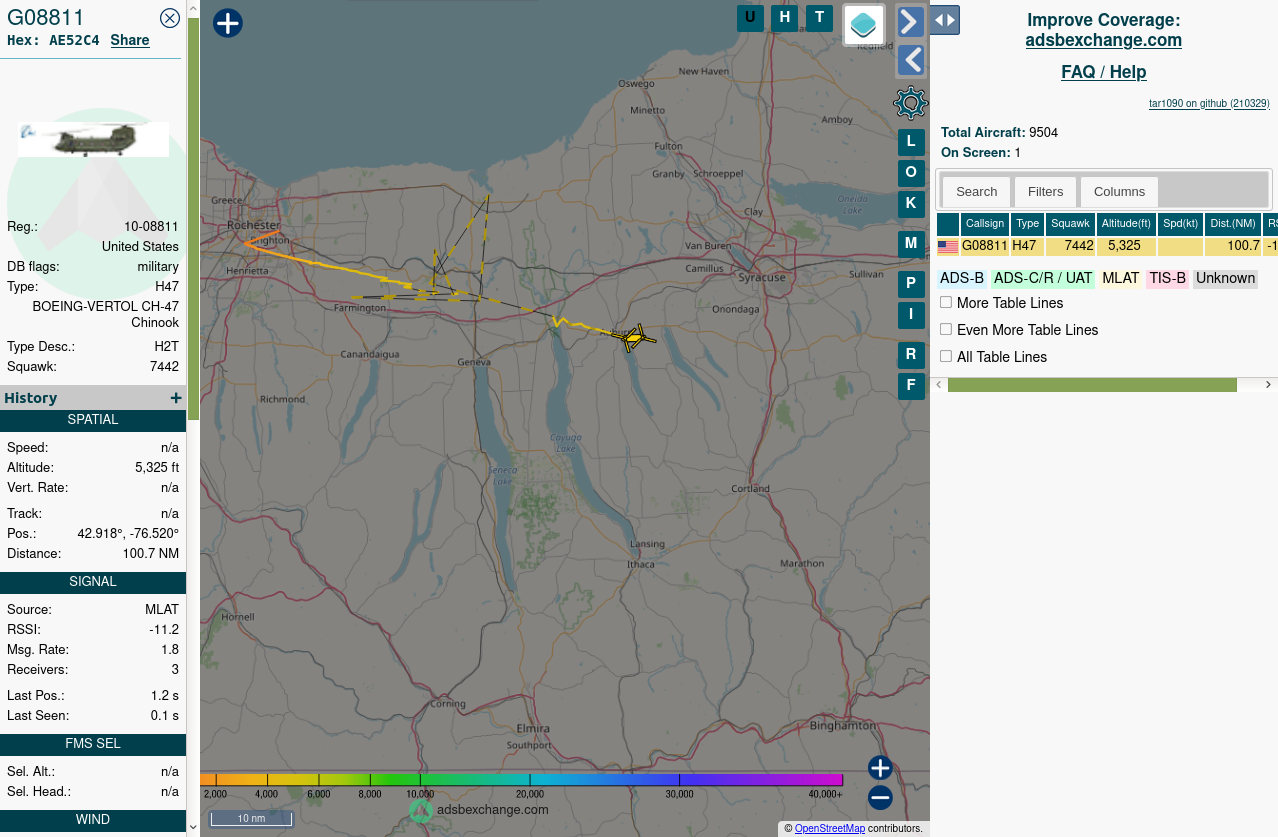Sort table by Callsign column
The image size is (1278, 837).
[x=985, y=224]
